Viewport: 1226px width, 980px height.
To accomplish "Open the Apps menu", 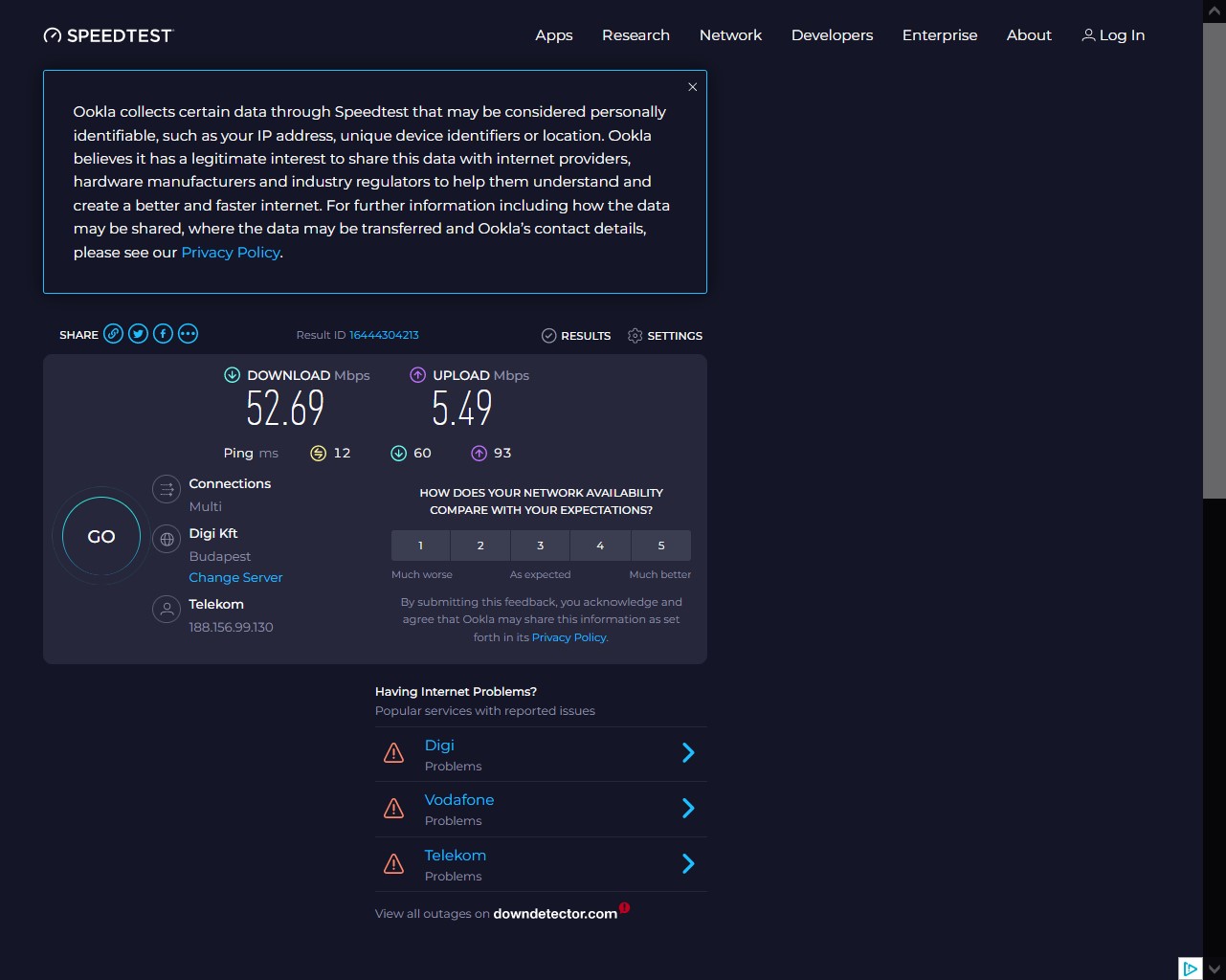I will click(554, 35).
